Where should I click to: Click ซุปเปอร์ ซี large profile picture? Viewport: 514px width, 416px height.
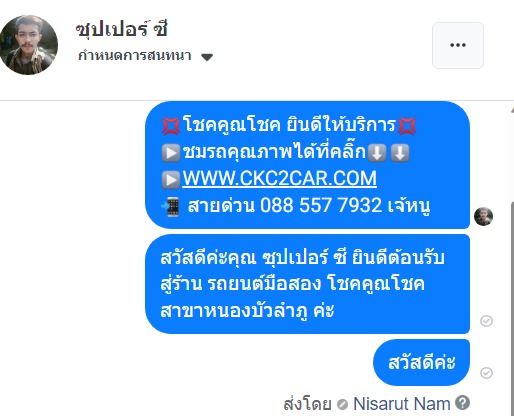28,45
